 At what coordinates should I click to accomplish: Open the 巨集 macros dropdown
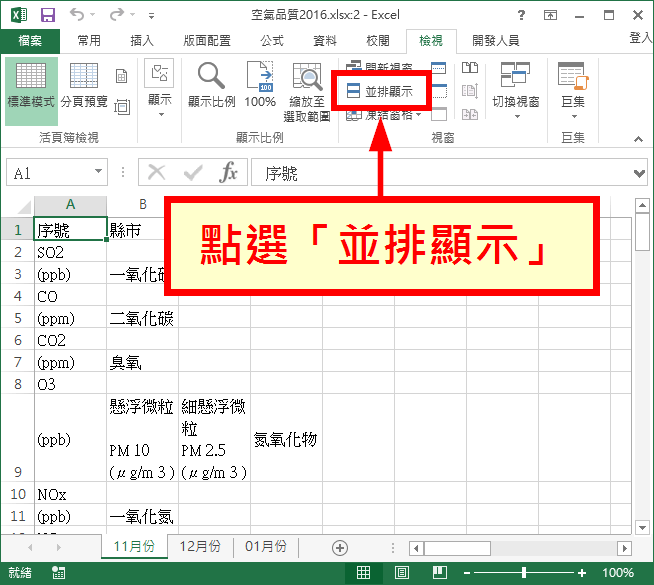coord(573,90)
